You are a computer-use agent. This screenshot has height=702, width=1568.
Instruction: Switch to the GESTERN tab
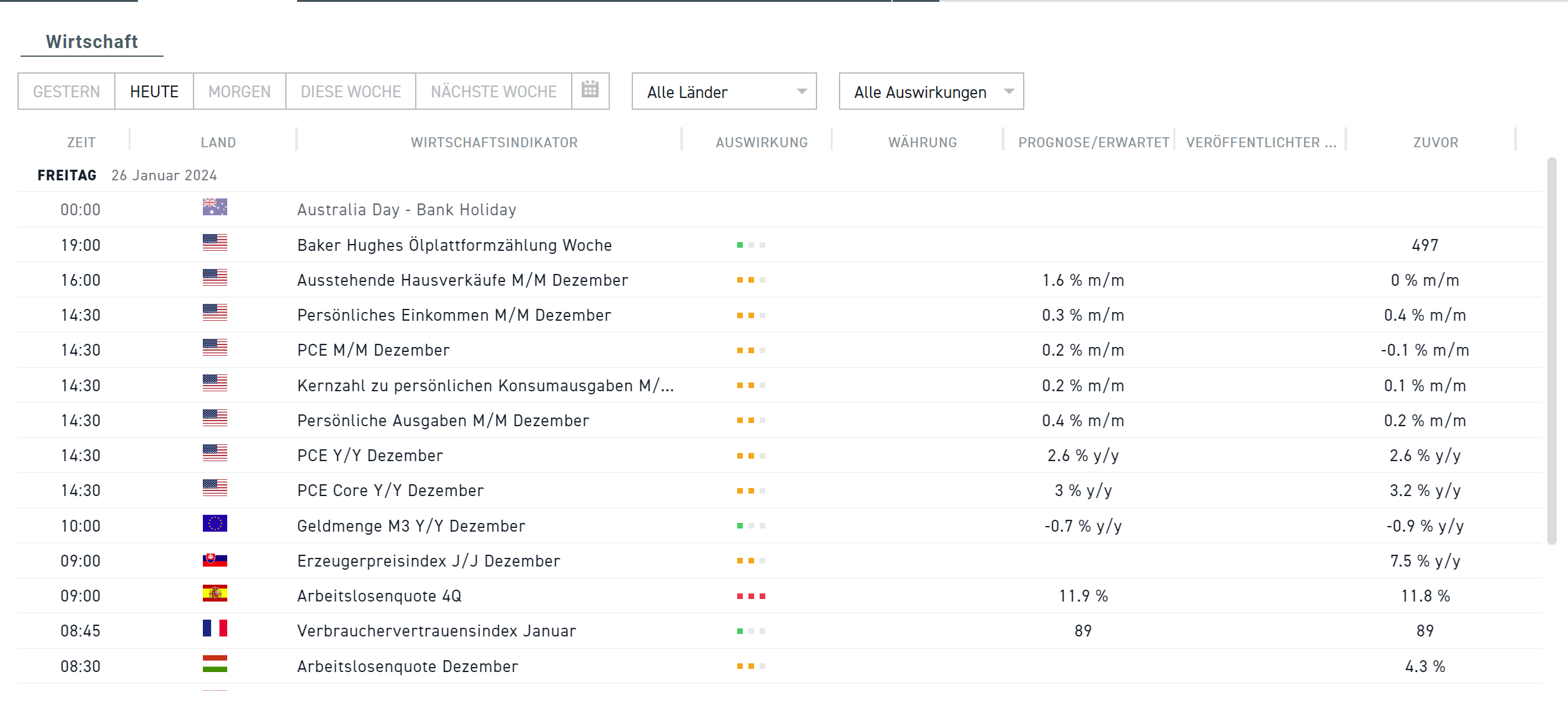[66, 92]
